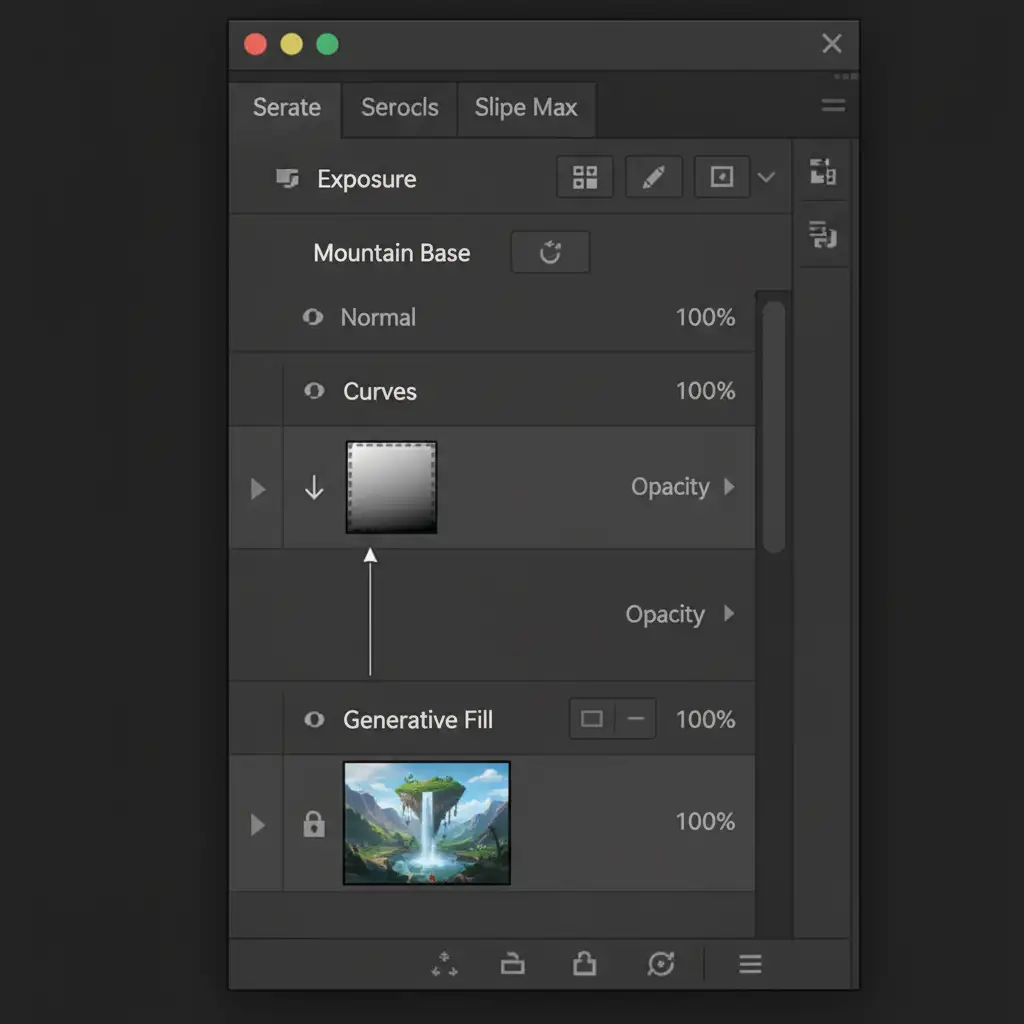Click the grid view icon beside Exposure
Screen dimensions: 1024x1024
[x=585, y=178]
